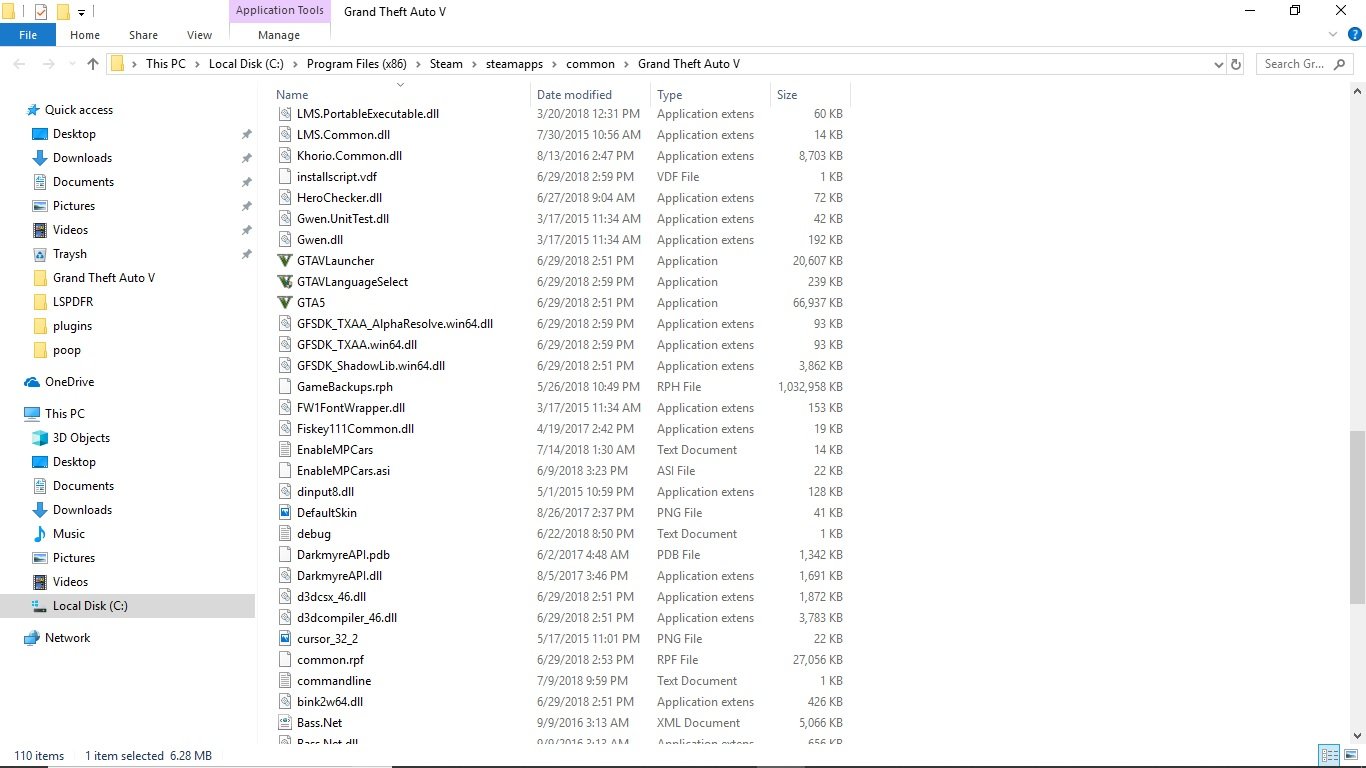Click the Properties icon in Quick Access Toolbar

[41, 12]
